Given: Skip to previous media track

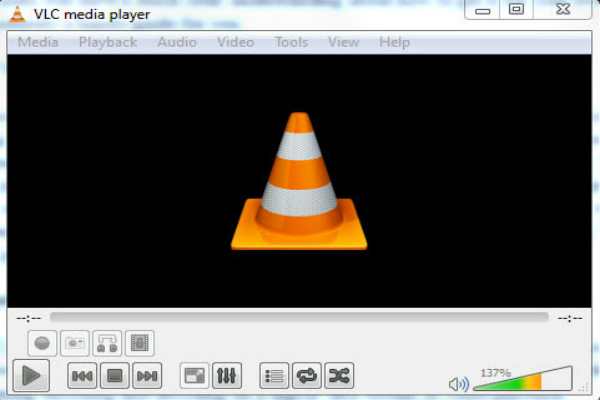Looking at the screenshot, I should [82, 376].
